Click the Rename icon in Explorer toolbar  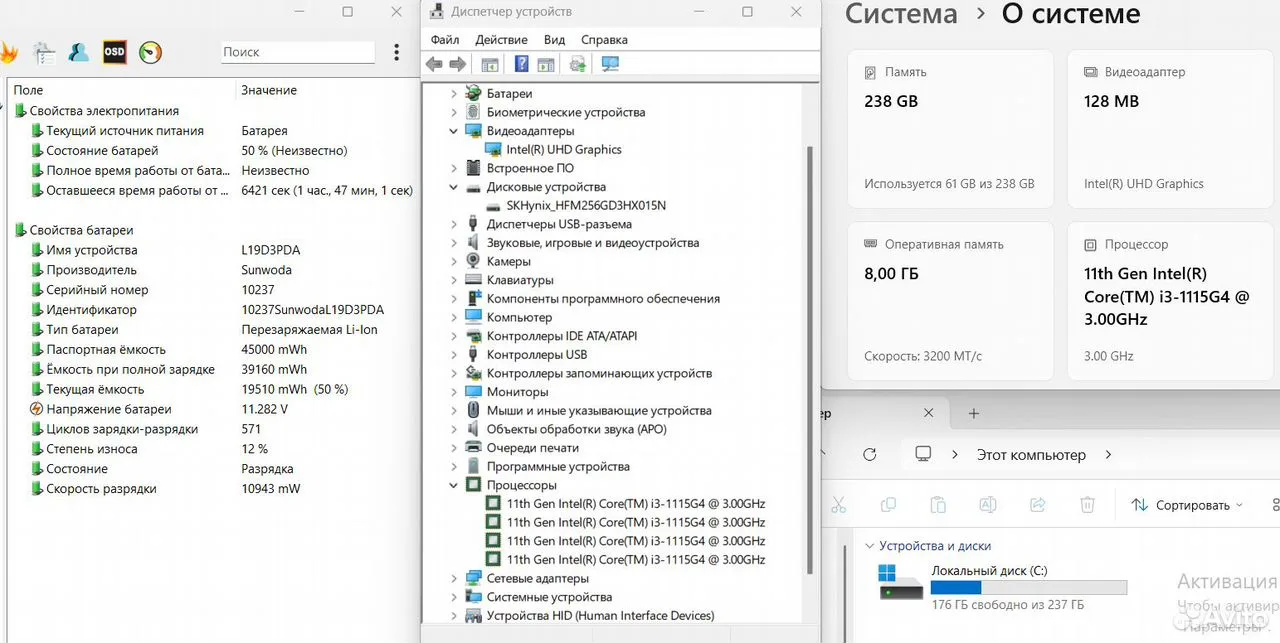[x=988, y=505]
